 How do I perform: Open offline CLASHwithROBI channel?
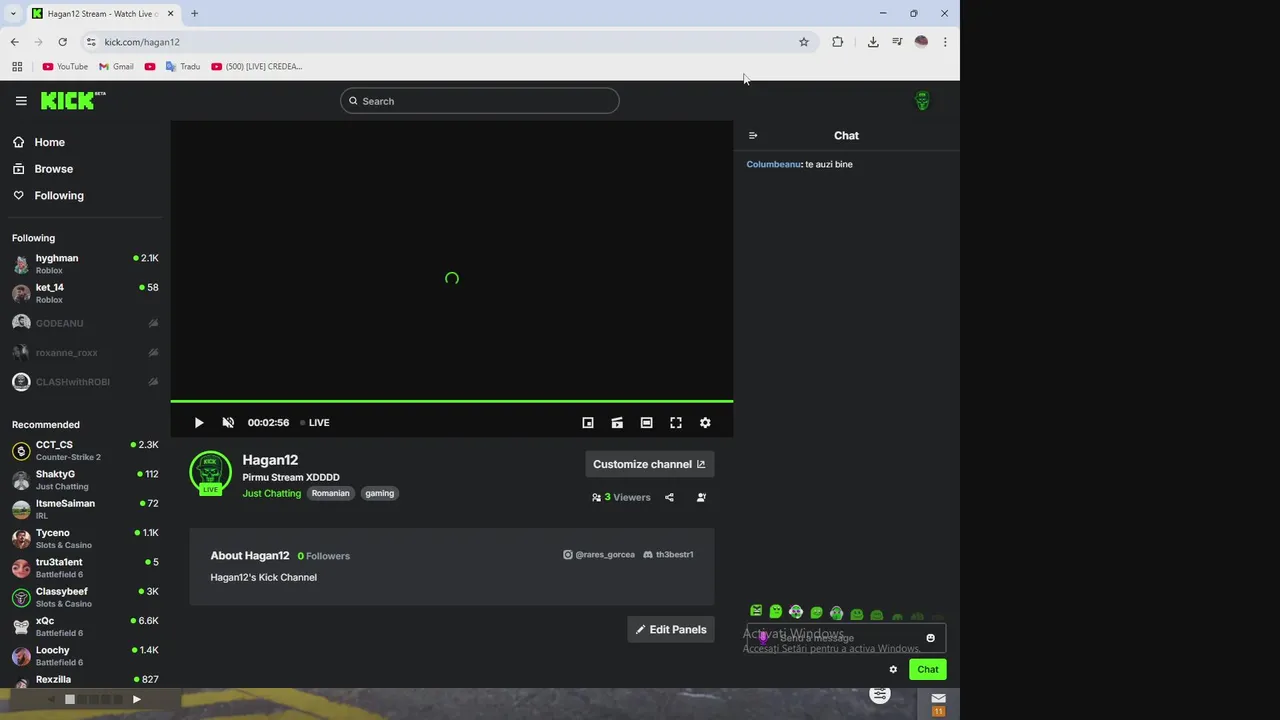tap(85, 382)
